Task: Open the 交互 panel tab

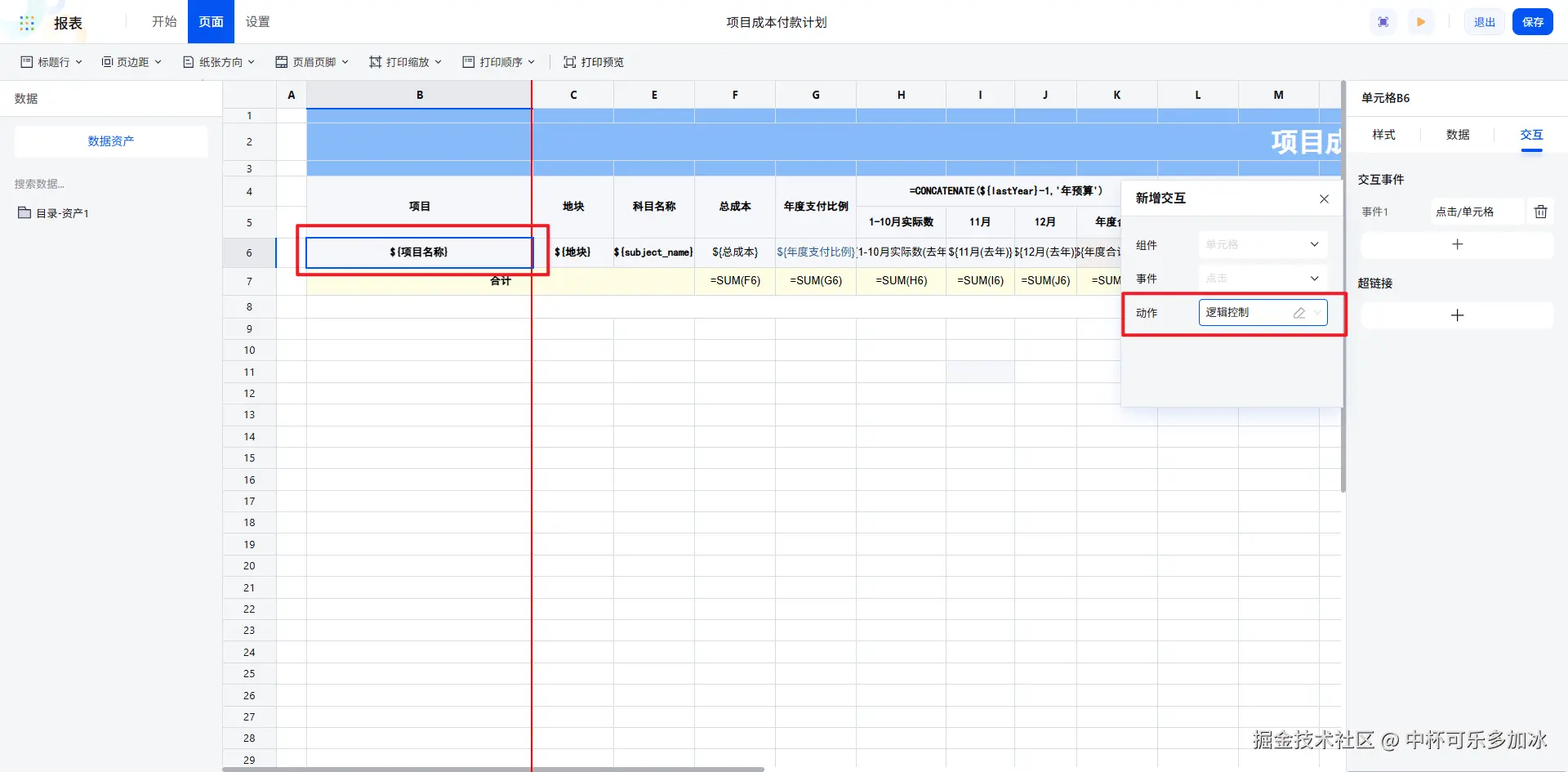Action: coord(1531,135)
